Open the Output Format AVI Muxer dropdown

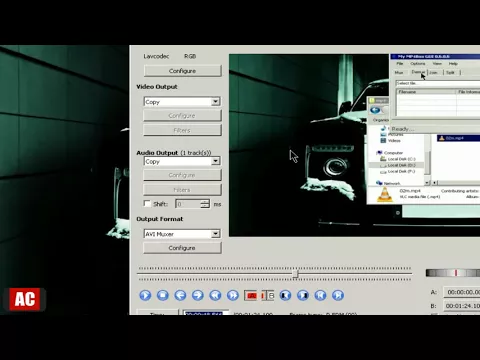pyautogui.click(x=182, y=234)
